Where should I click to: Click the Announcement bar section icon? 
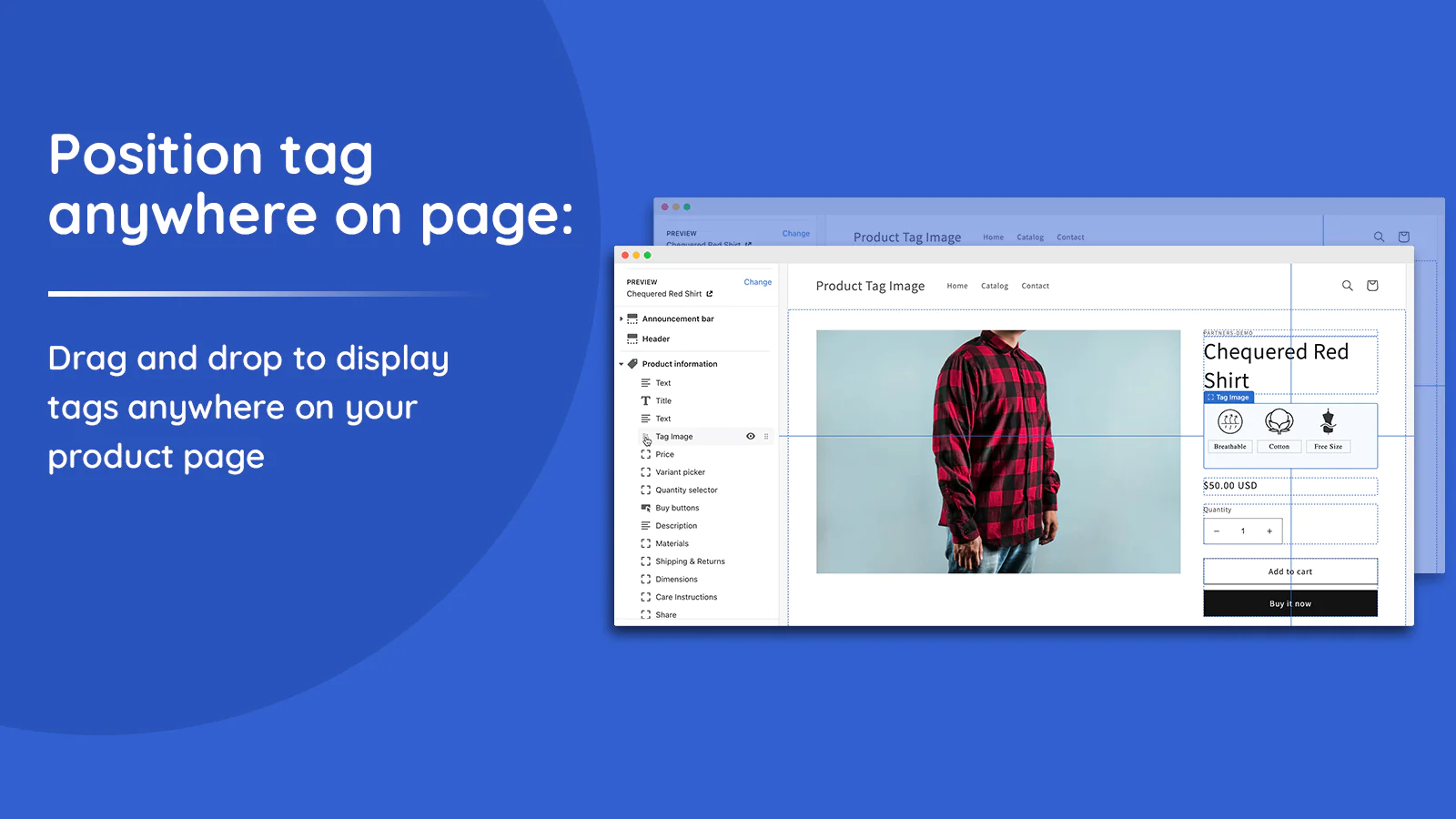pyautogui.click(x=632, y=319)
